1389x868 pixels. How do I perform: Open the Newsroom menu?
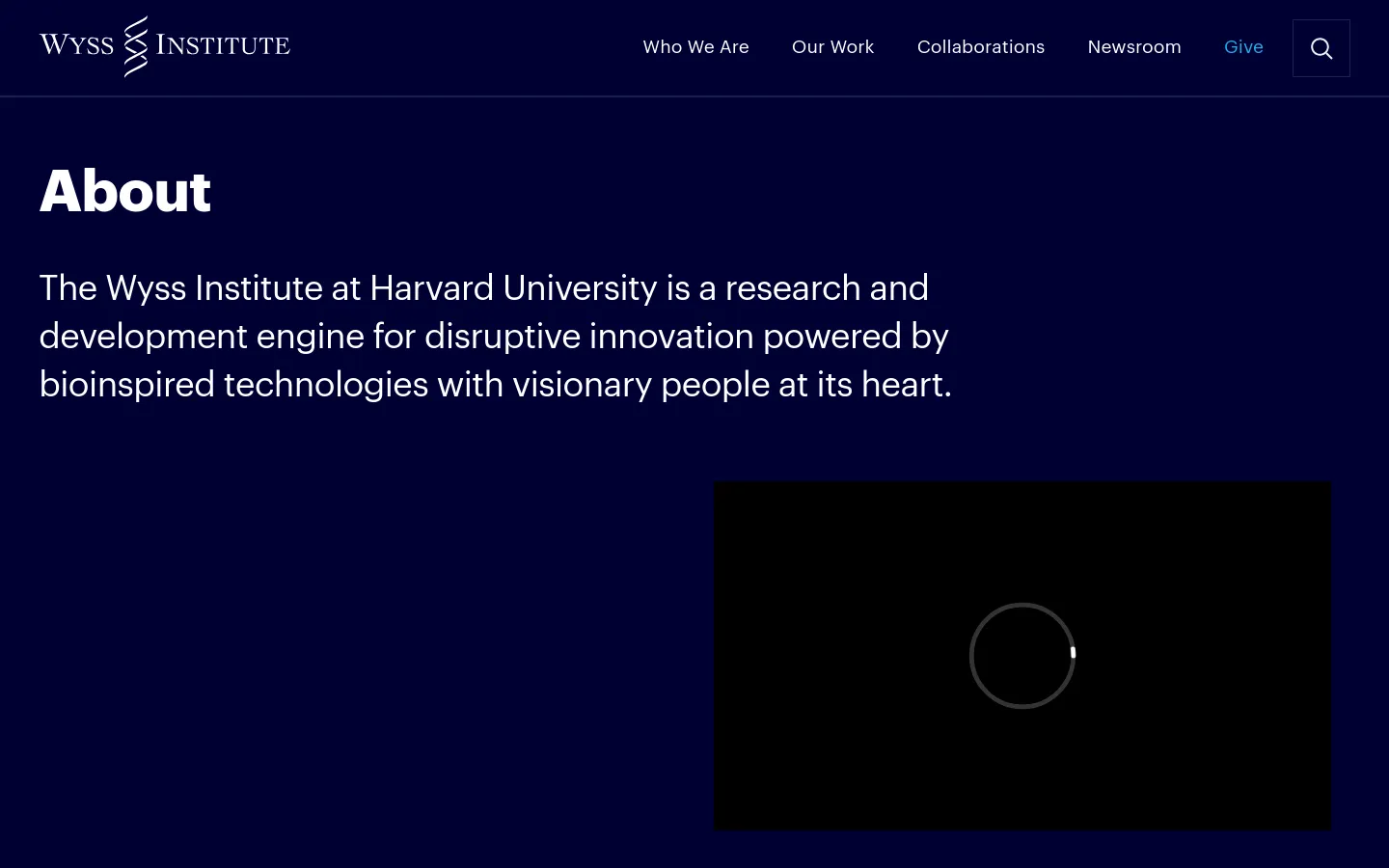pos(1134,47)
